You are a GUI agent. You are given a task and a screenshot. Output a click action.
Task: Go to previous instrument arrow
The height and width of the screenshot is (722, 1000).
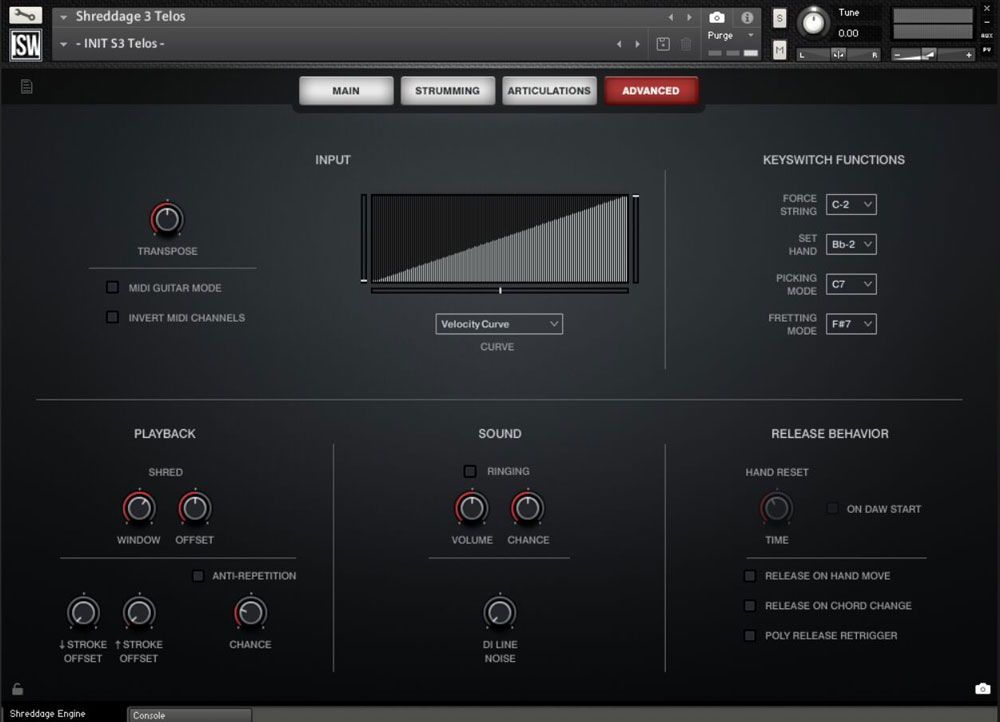click(x=671, y=17)
